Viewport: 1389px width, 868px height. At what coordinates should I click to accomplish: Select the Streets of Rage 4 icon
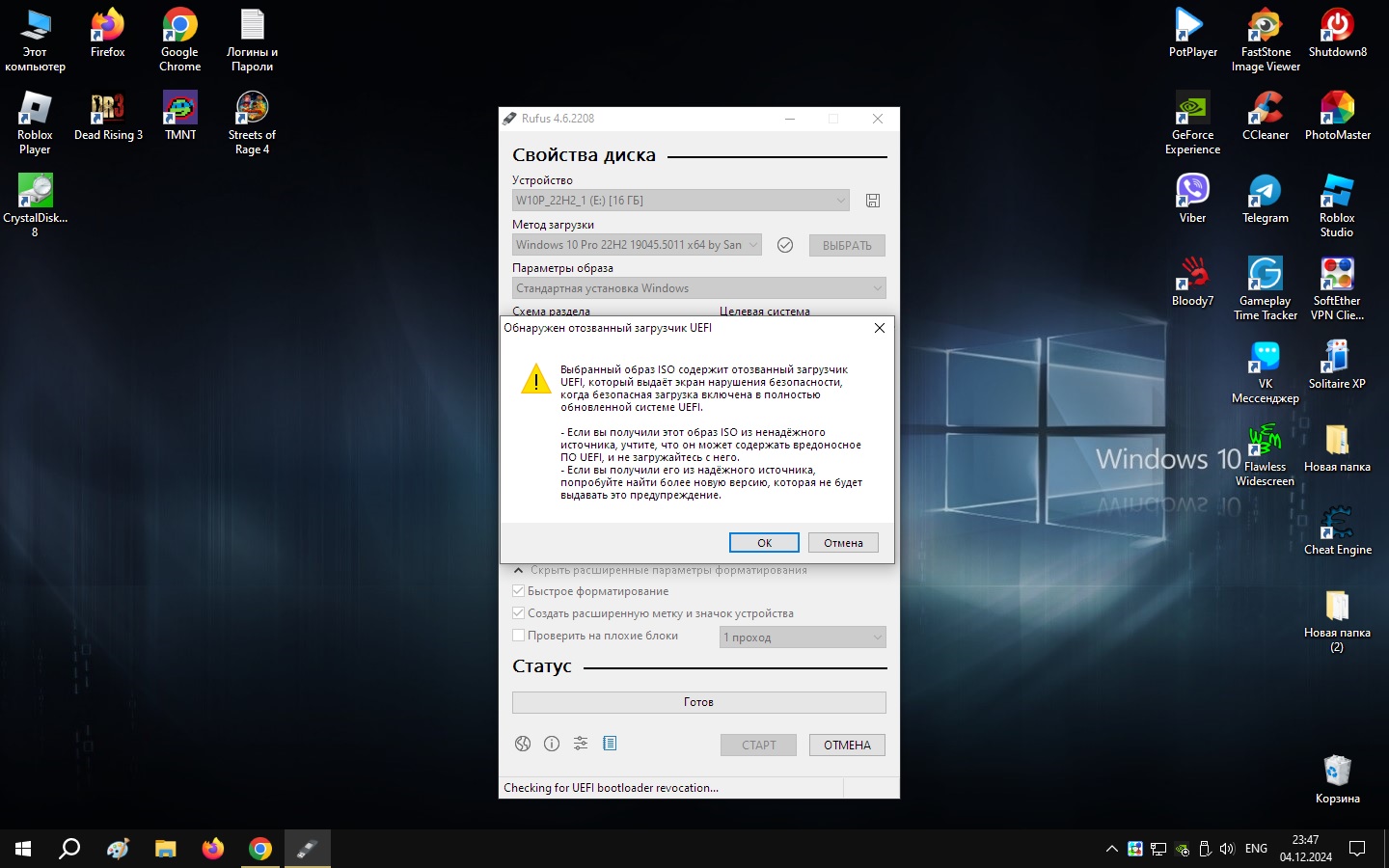pos(253,123)
